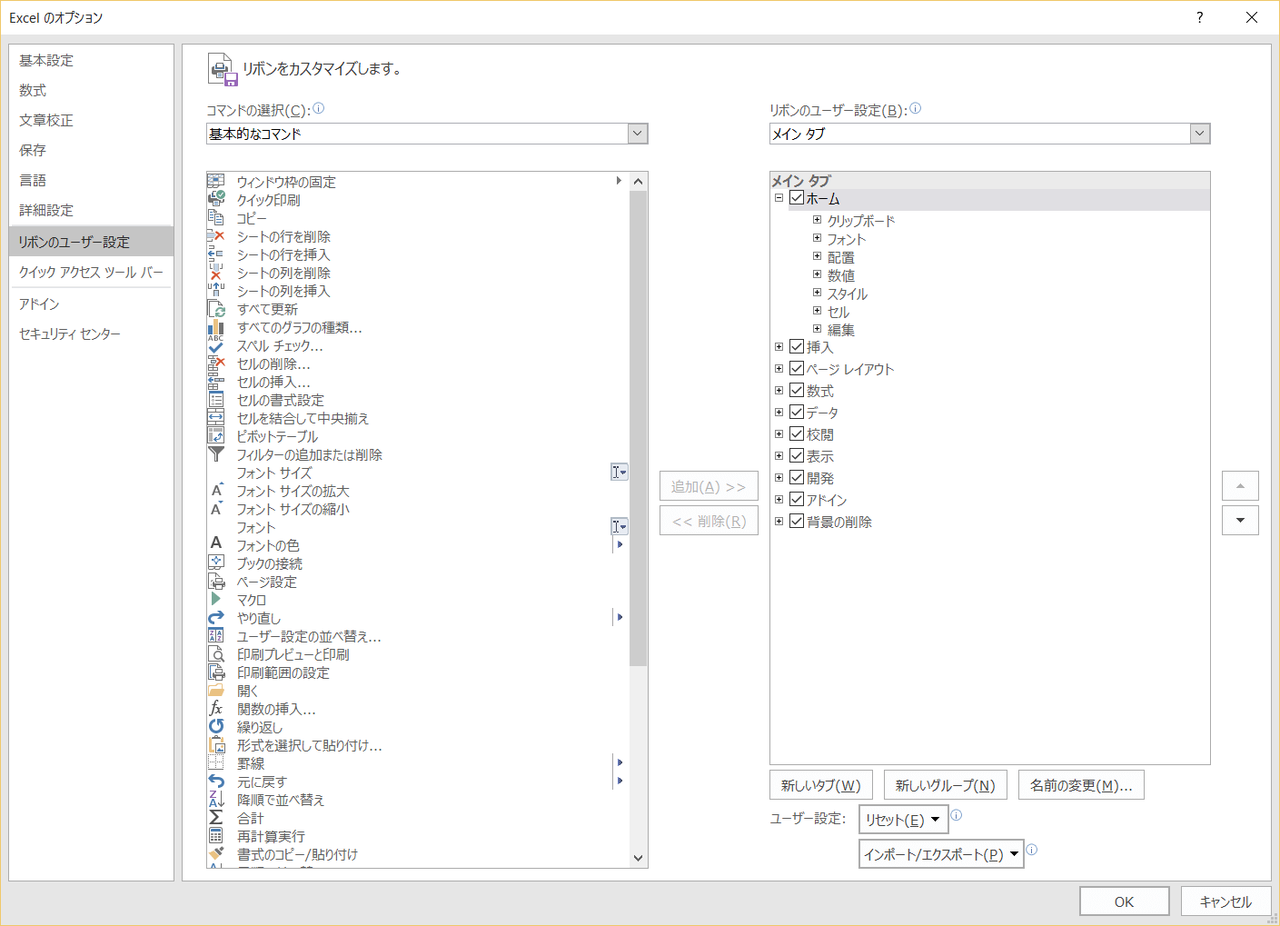Screen dimensions: 1280x926
Task: Open the 詳細設定 options category
Action: (x=91, y=210)
